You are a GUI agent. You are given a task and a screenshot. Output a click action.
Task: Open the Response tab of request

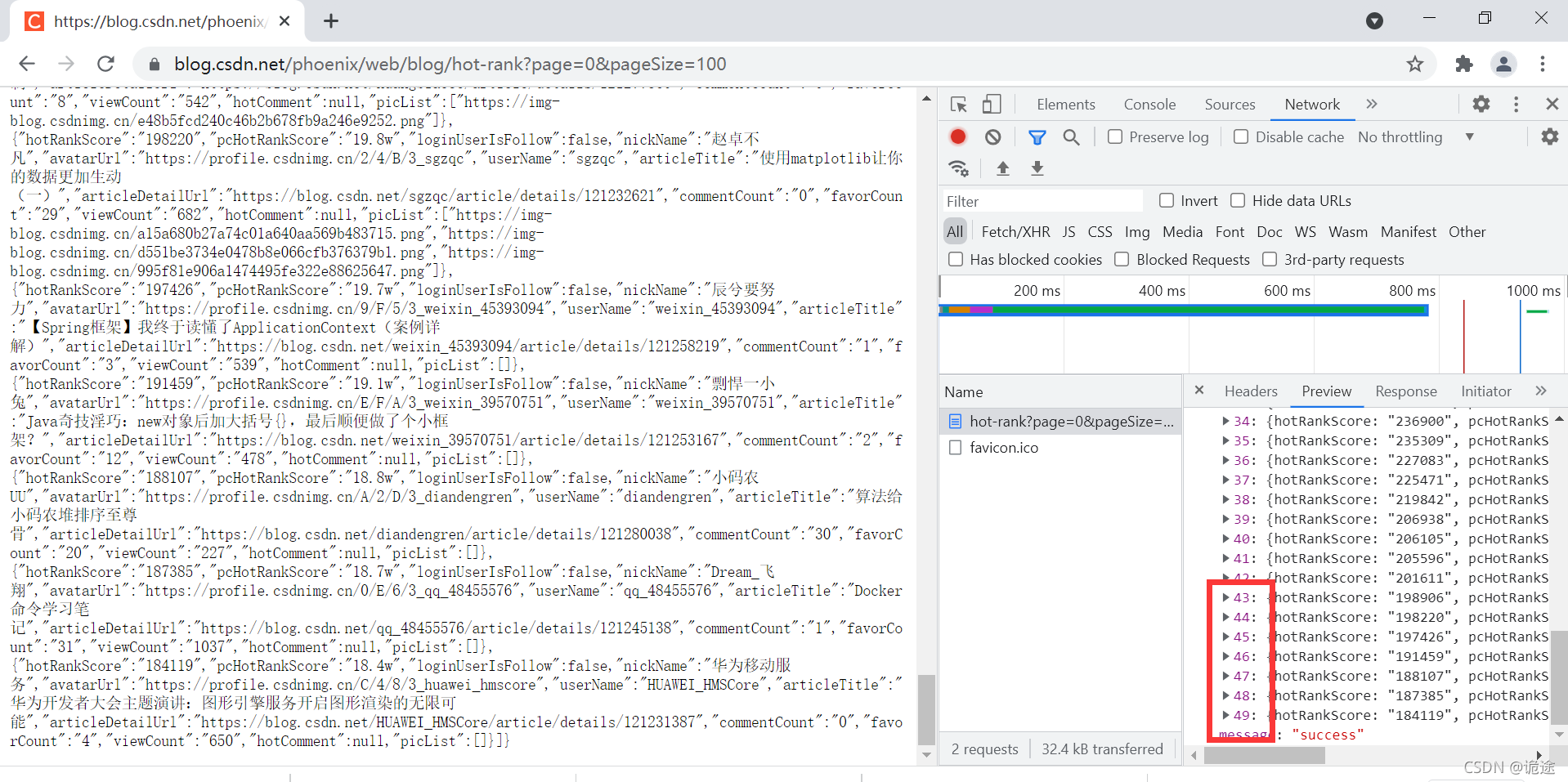(1406, 391)
